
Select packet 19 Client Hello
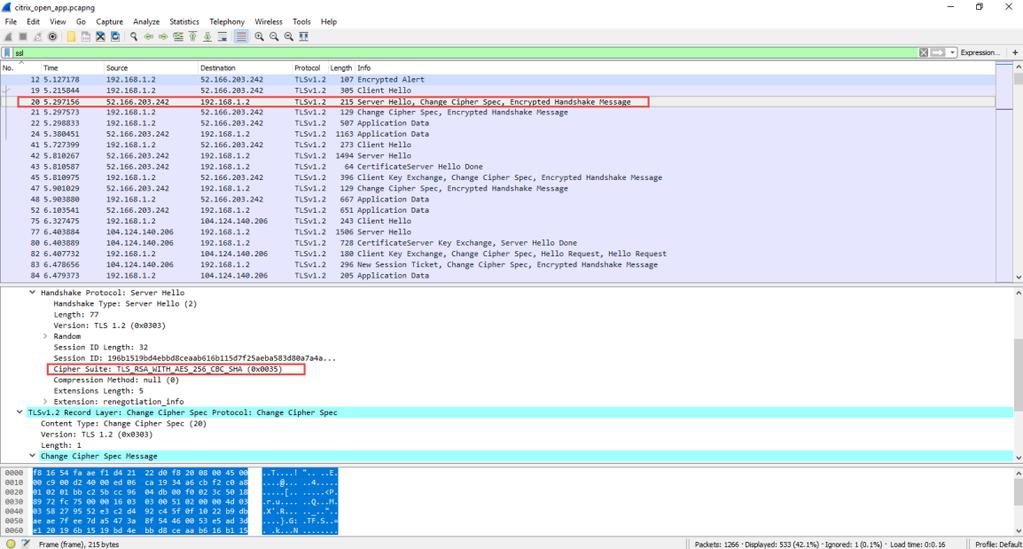[498, 91]
